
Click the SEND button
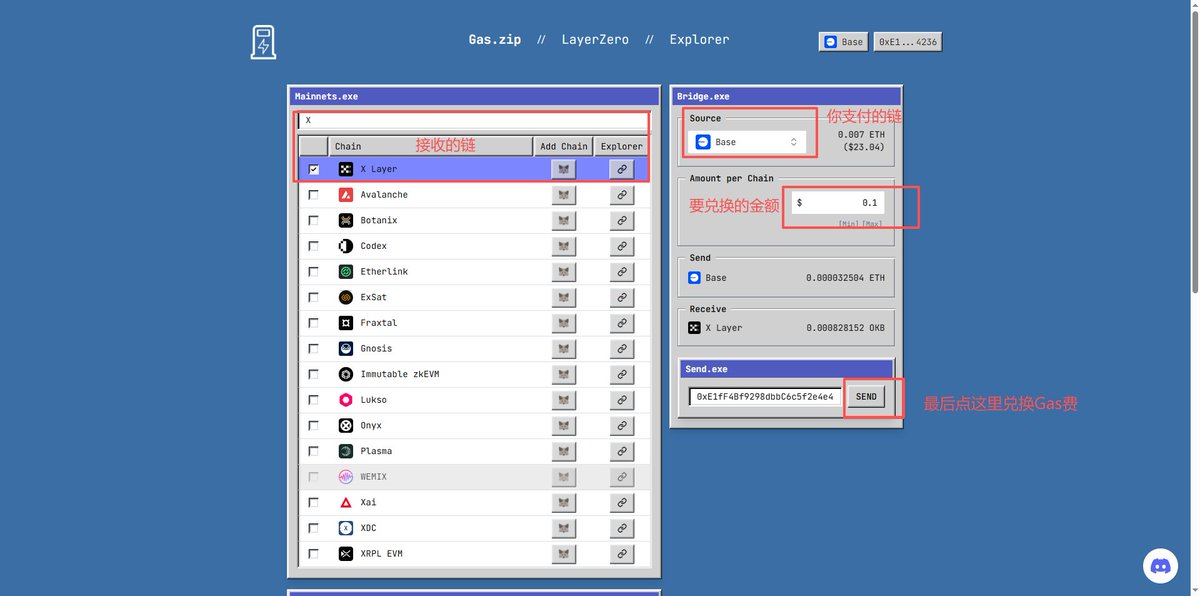pos(866,397)
